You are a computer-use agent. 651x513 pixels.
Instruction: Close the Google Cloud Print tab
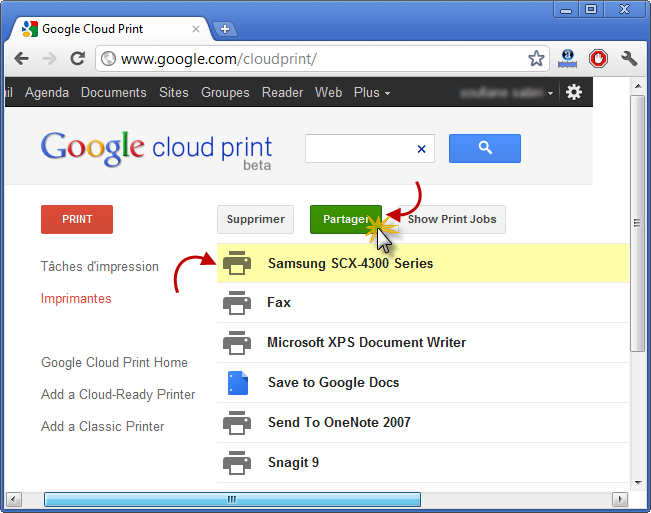click(x=196, y=29)
